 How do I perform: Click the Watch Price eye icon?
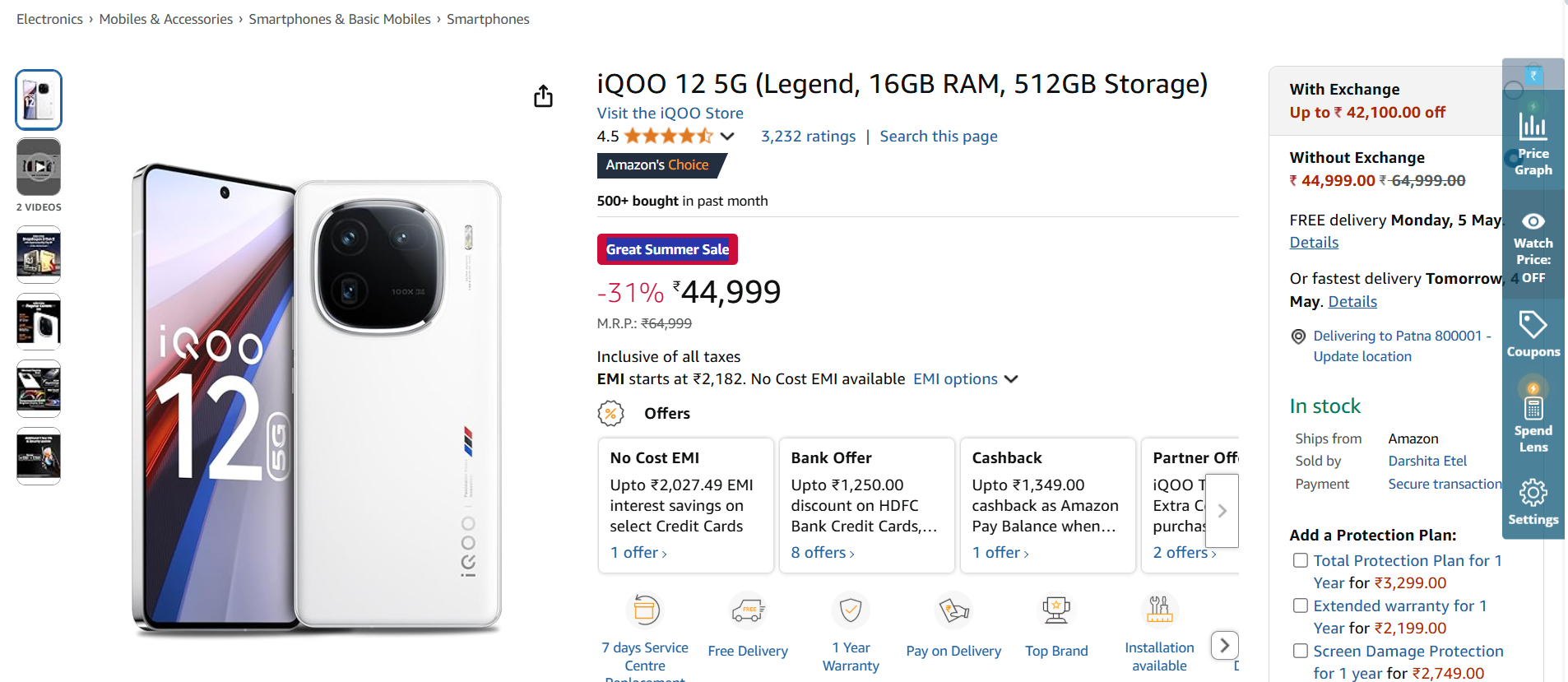tap(1533, 221)
